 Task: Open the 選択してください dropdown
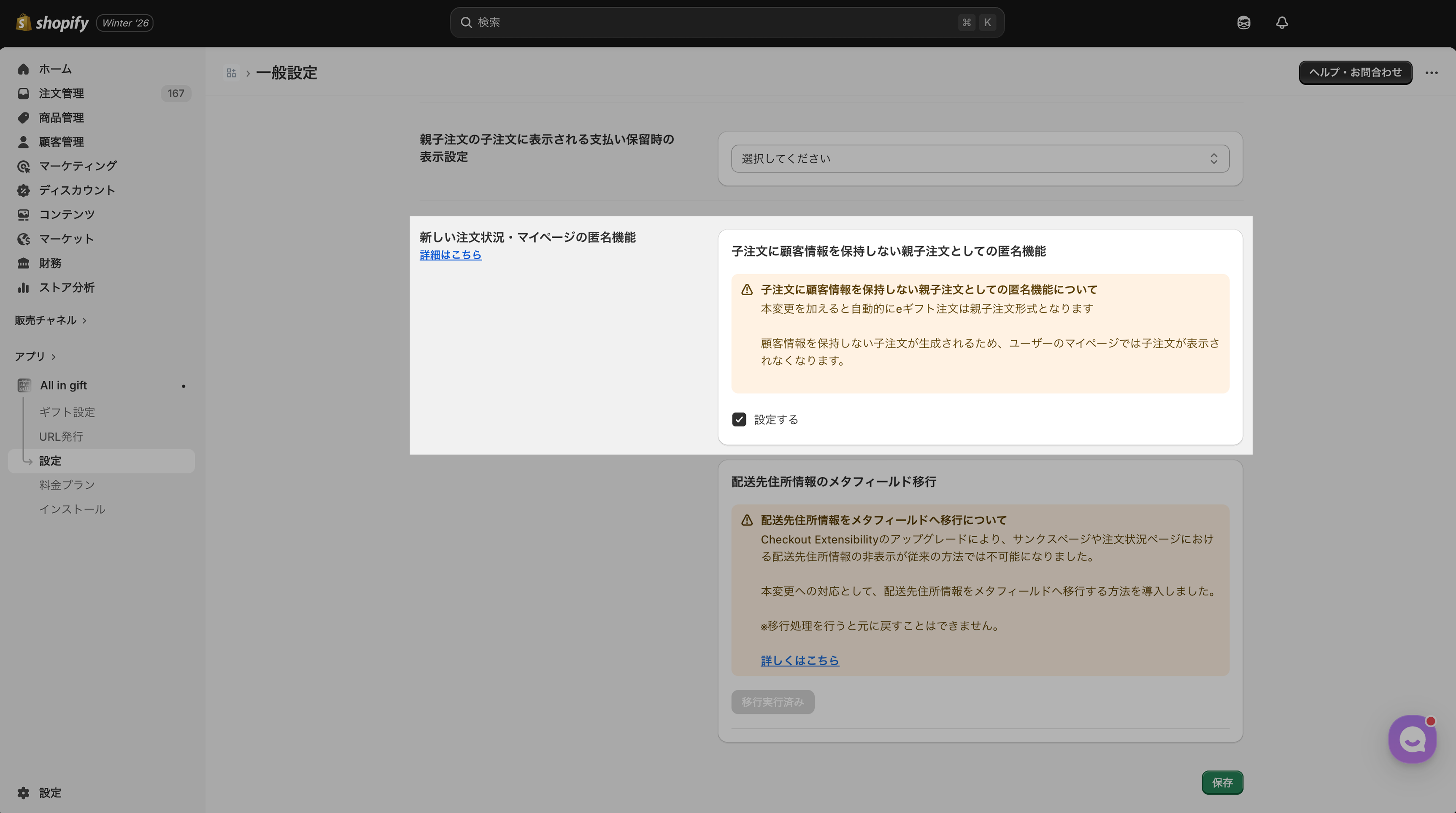pyautogui.click(x=980, y=159)
